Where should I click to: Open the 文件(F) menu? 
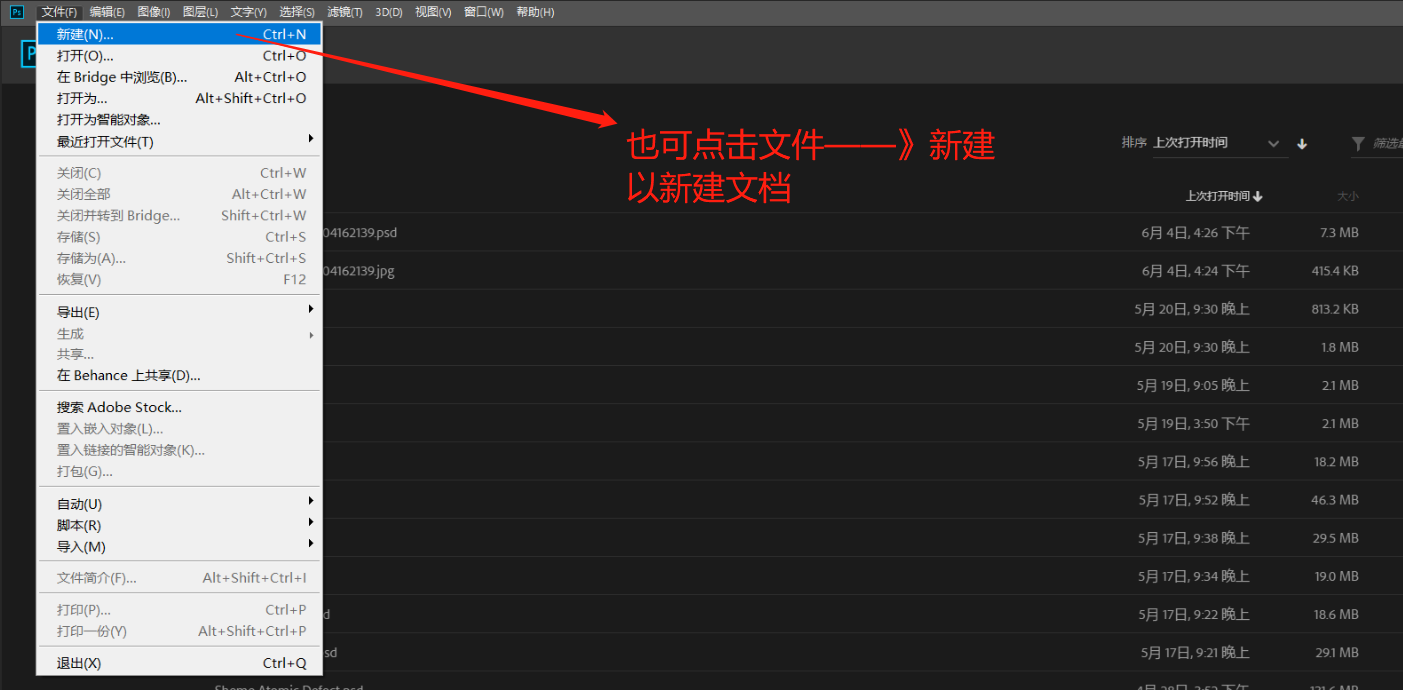59,12
